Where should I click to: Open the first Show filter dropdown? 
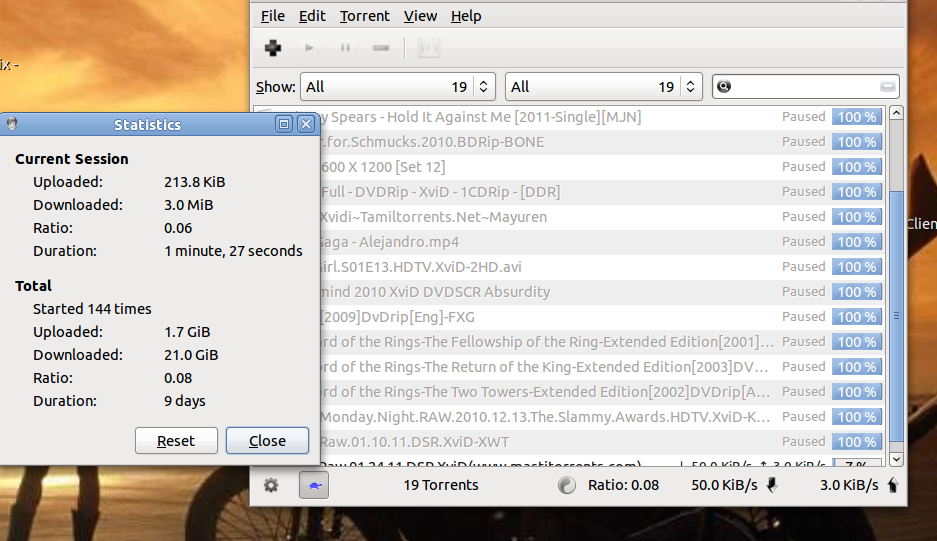pos(397,87)
